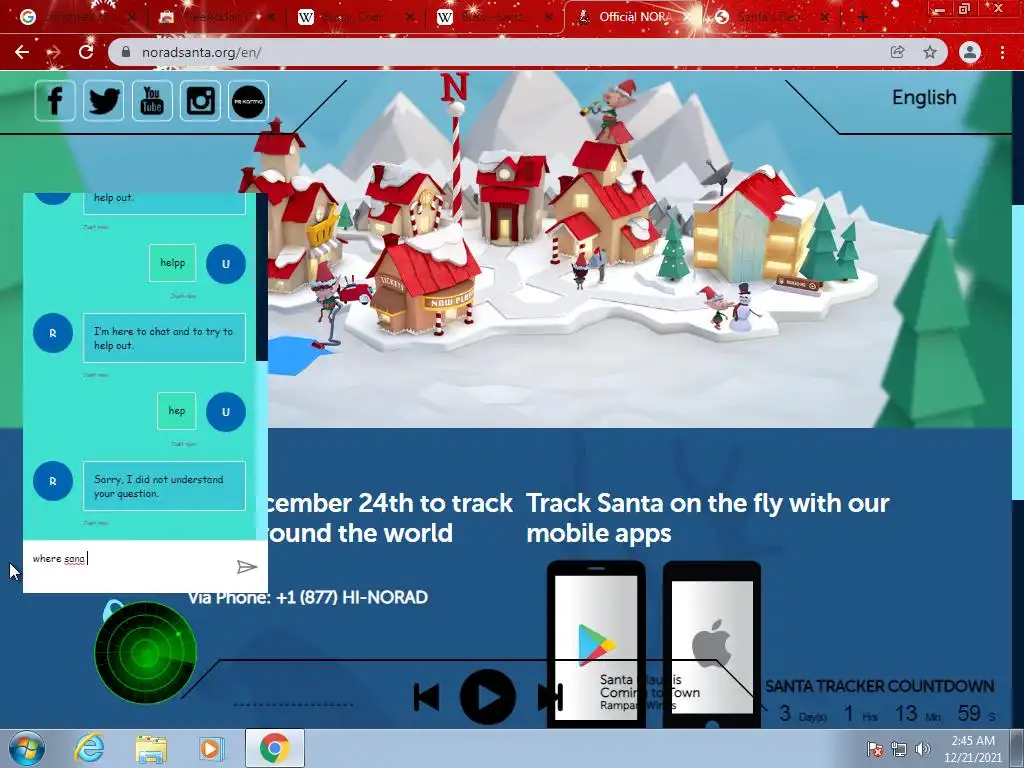The image size is (1024, 768).
Task: Open NORAD's Facebook page icon
Action: 55,101
